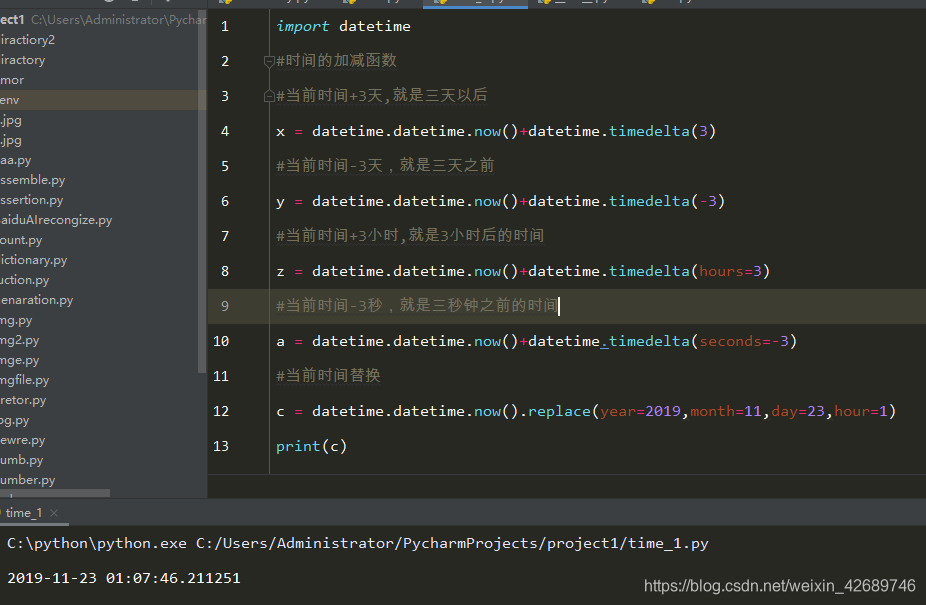Viewport: 926px width, 605px height.
Task: Click 'month=11' argument in replace call
Action: (x=726, y=411)
